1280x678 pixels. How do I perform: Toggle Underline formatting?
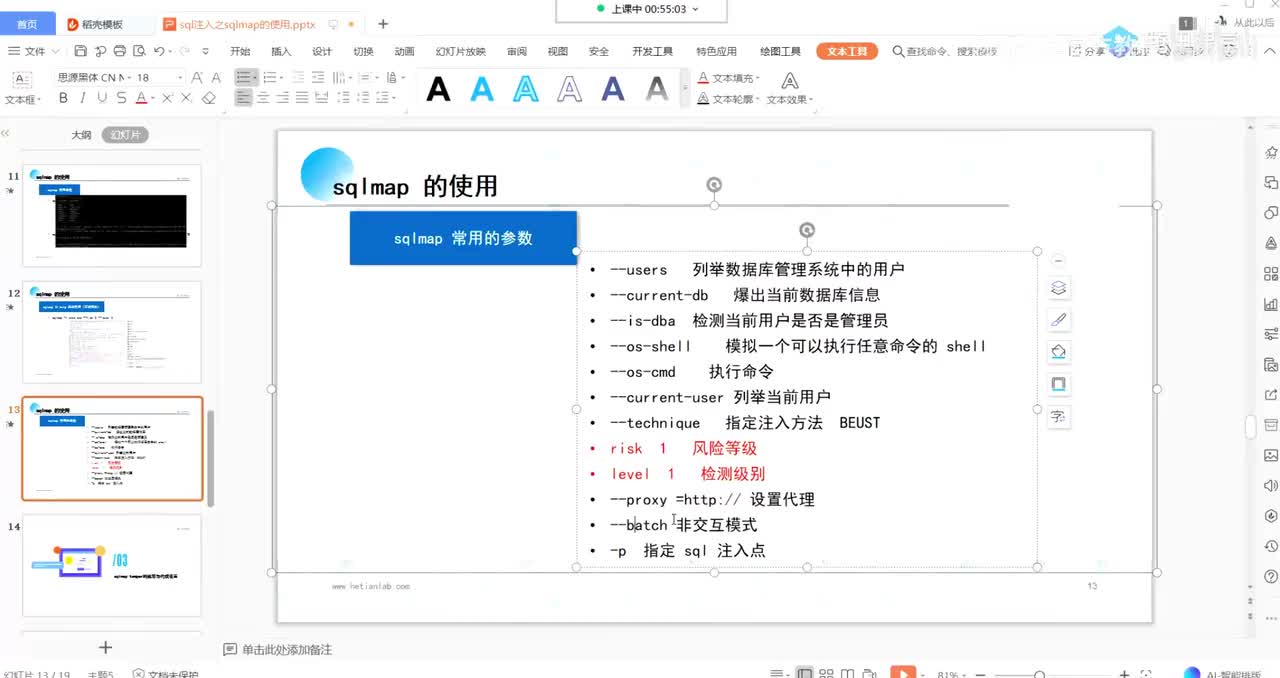(x=102, y=98)
